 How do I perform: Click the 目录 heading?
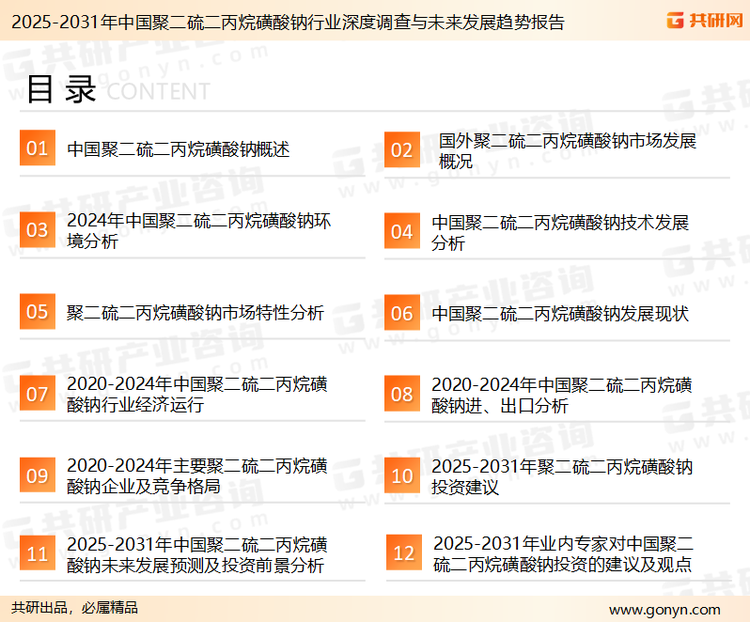tap(61, 89)
